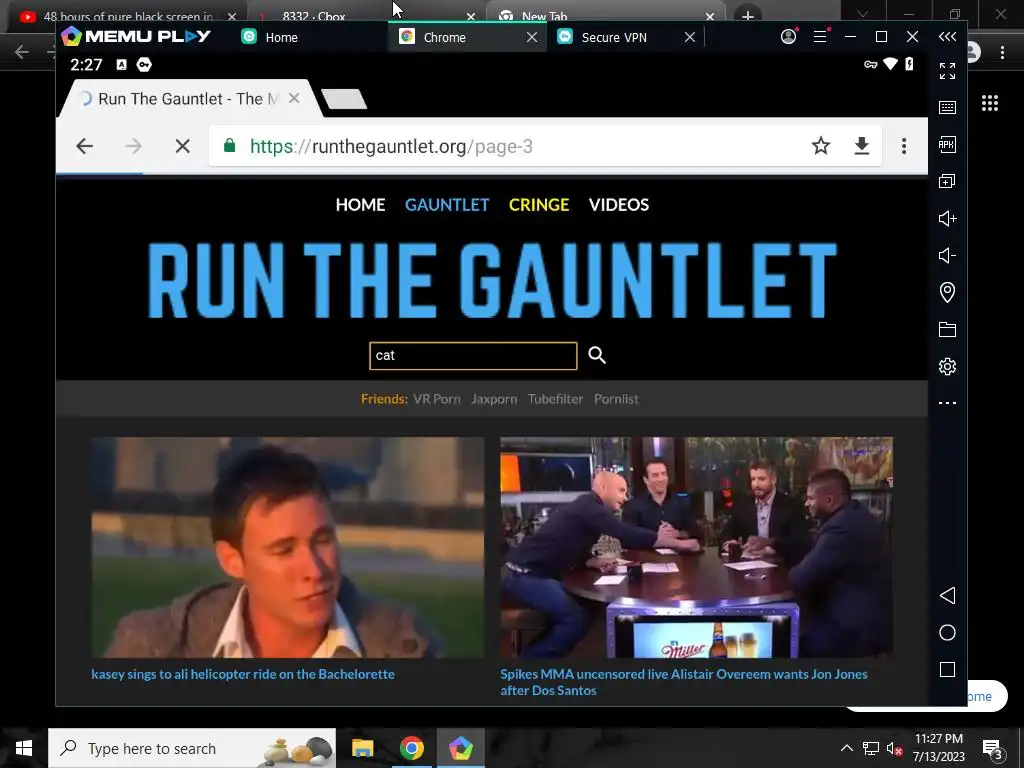
Task: Open the multi-instance manager icon
Action: [947, 181]
